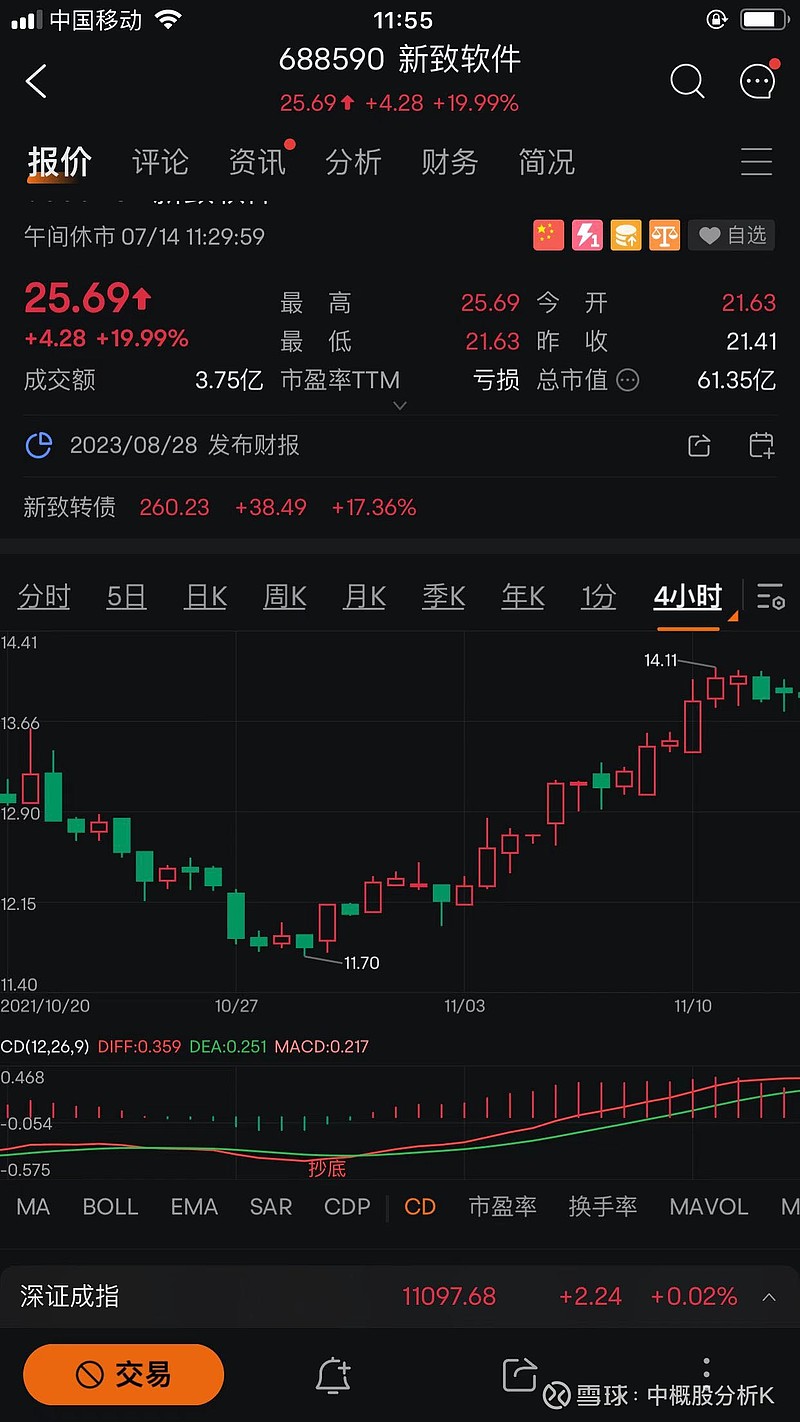Switch to 评论 tab
This screenshot has width=800, height=1422.
(x=160, y=162)
